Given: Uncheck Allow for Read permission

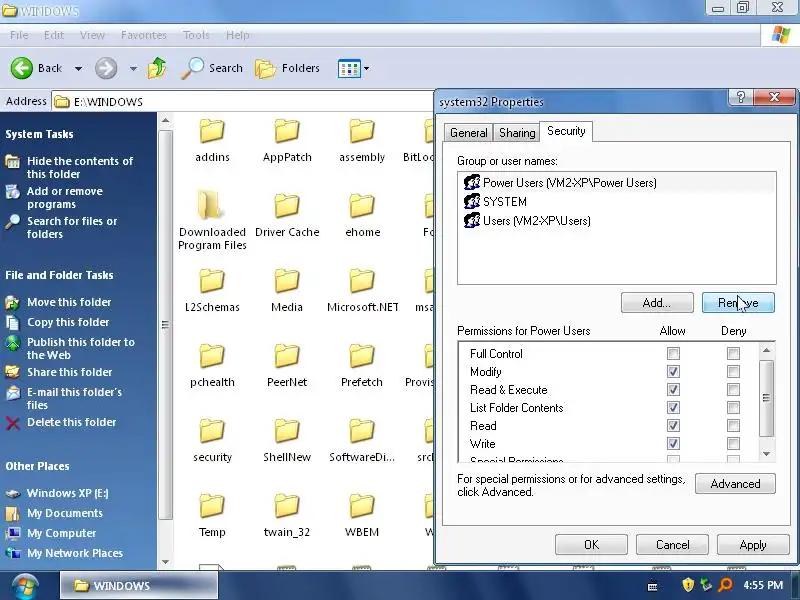Looking at the screenshot, I should click(x=673, y=426).
